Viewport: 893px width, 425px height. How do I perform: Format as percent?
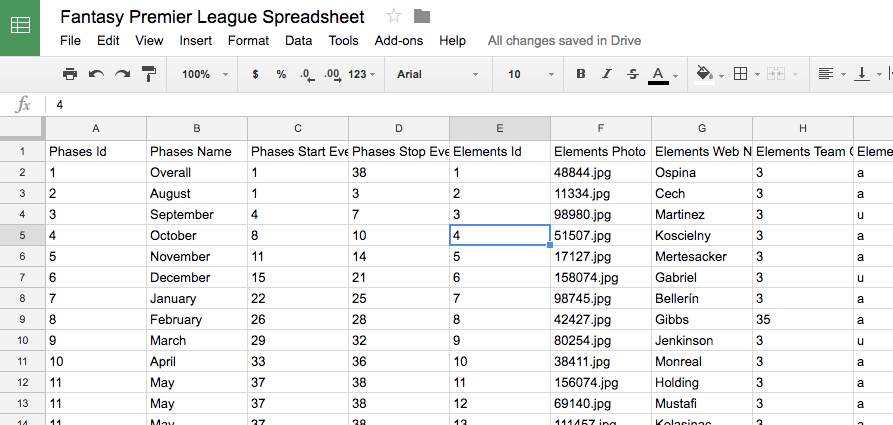(x=281, y=74)
